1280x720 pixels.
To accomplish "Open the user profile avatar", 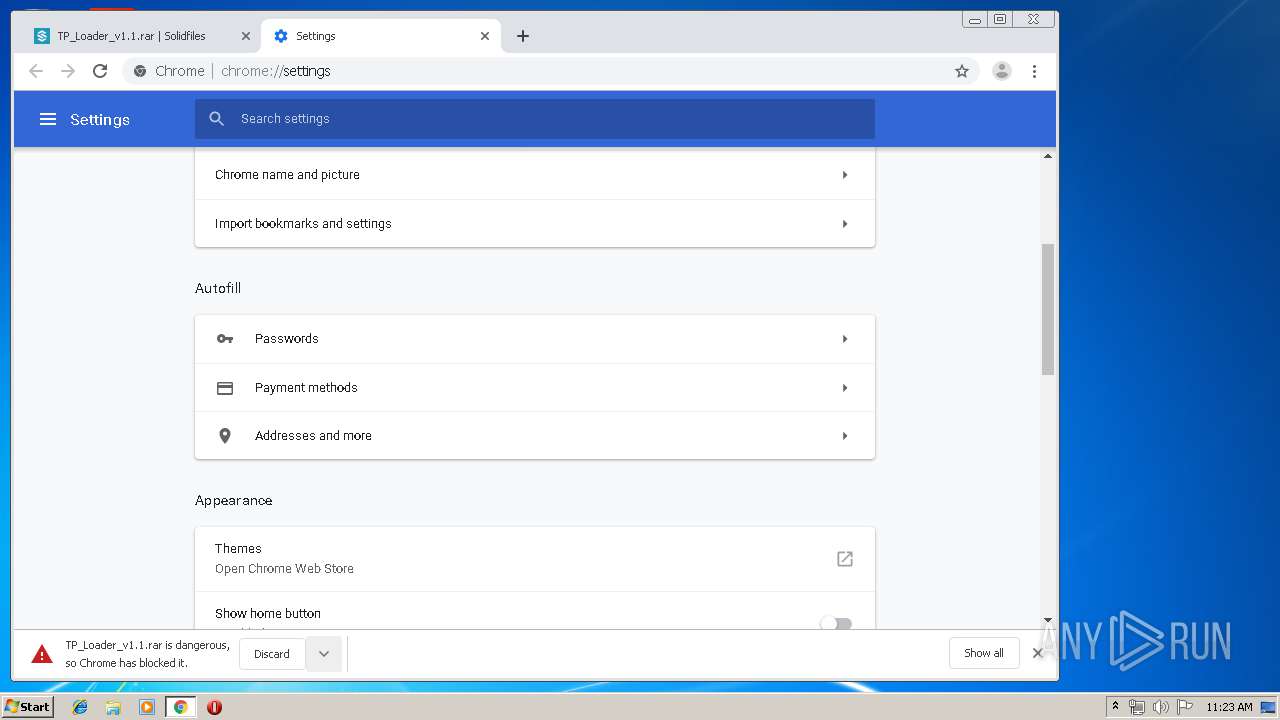I will coord(1001,71).
